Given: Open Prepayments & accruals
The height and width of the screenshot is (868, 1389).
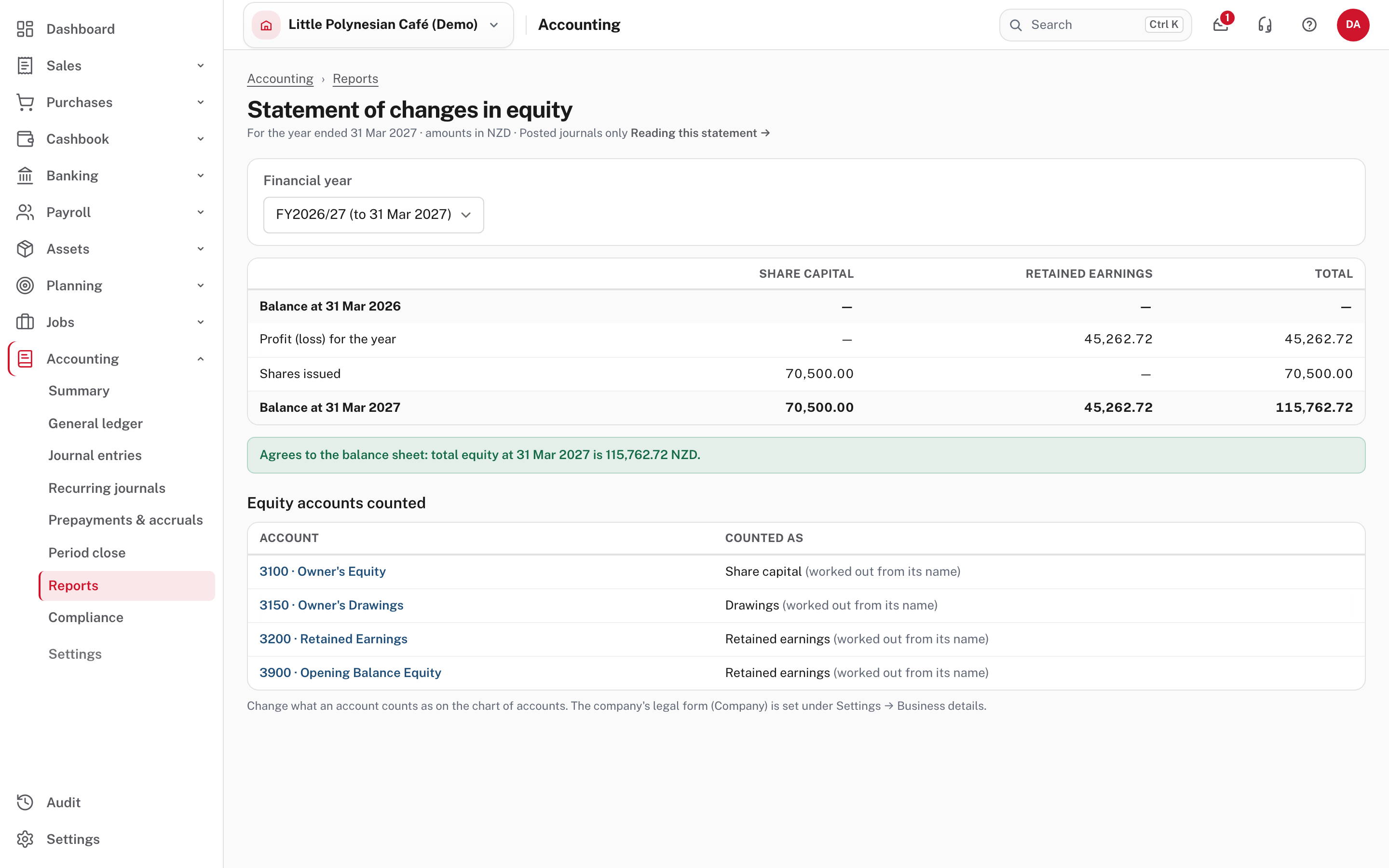Looking at the screenshot, I should tap(126, 520).
